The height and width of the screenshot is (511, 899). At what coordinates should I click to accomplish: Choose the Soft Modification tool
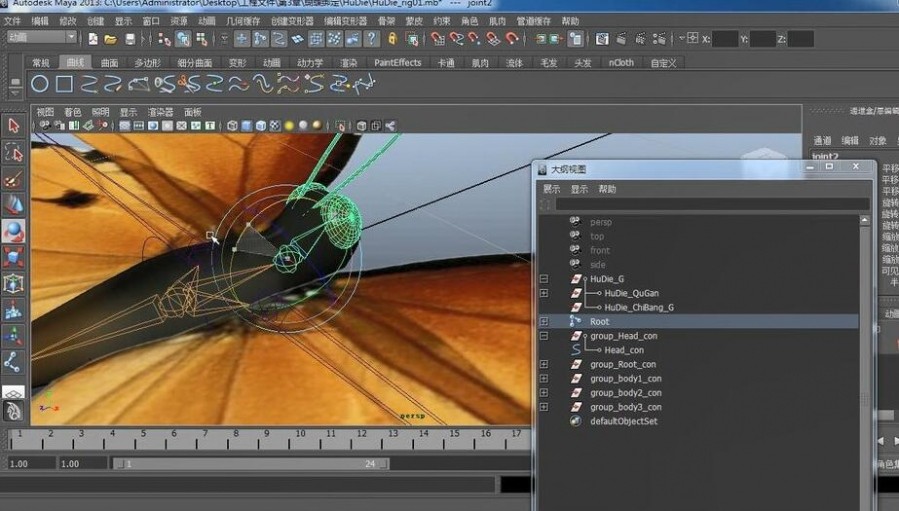coord(14,310)
